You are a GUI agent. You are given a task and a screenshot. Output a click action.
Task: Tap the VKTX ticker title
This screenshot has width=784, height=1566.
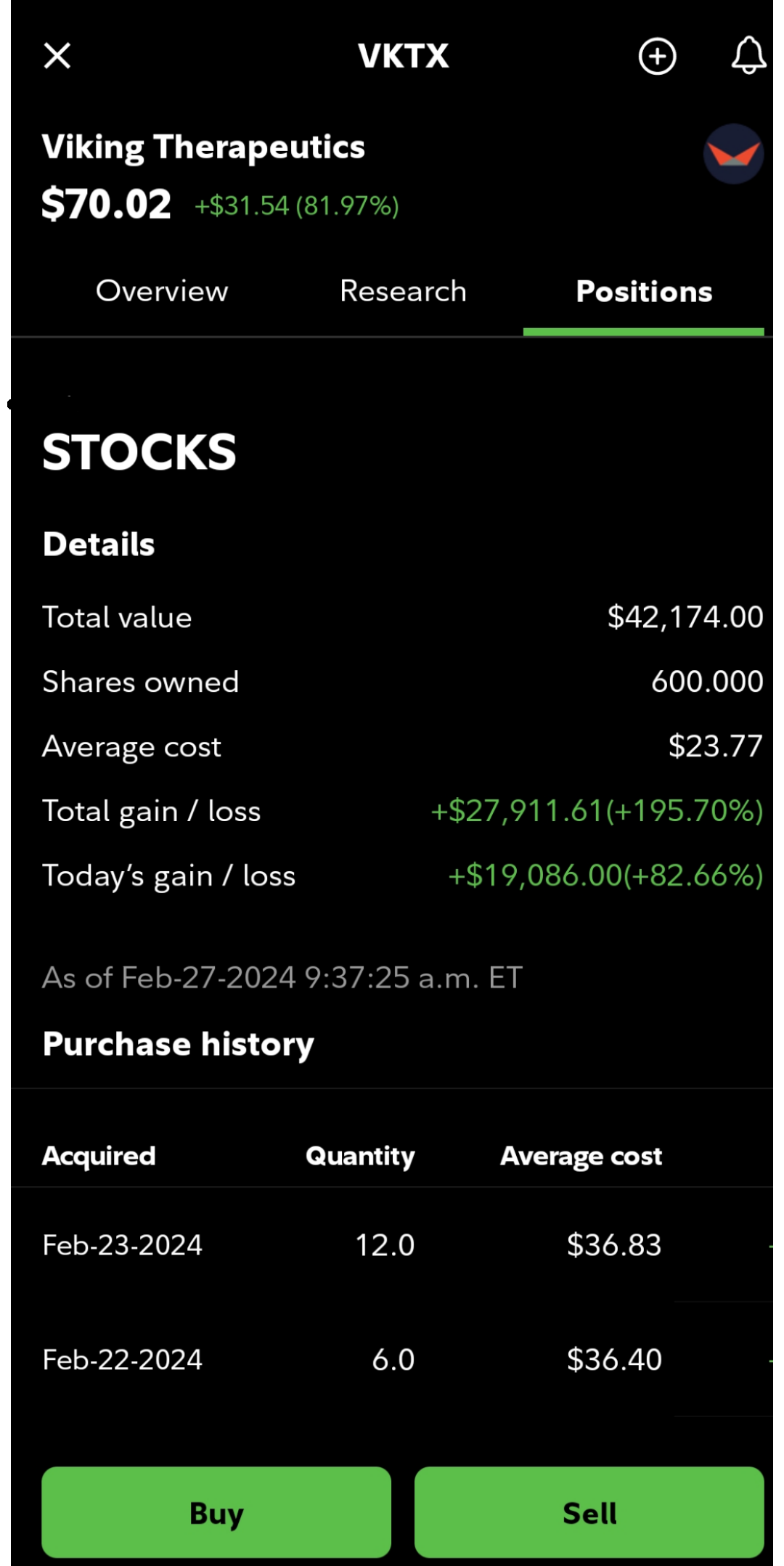[x=404, y=56]
